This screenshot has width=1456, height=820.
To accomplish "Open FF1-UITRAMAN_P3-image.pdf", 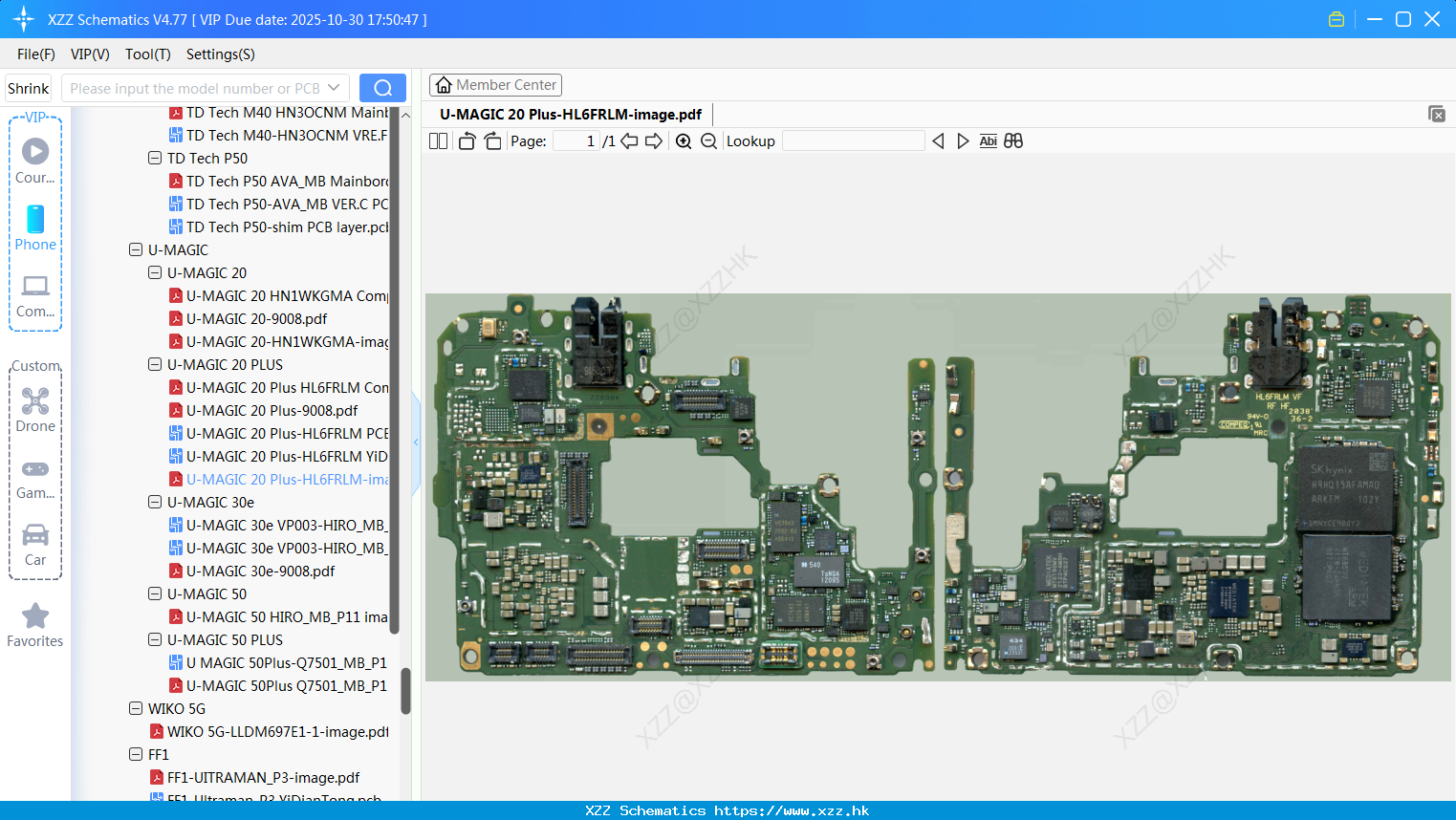I will [254, 778].
